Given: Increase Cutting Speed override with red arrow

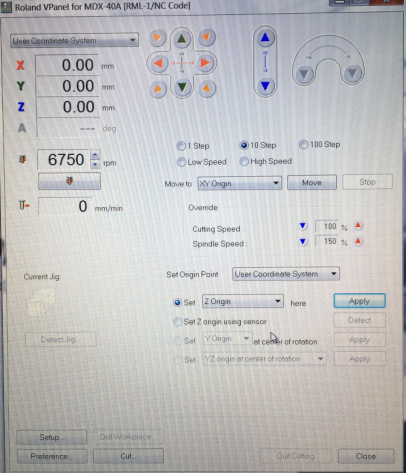Looking at the screenshot, I should tap(358, 226).
